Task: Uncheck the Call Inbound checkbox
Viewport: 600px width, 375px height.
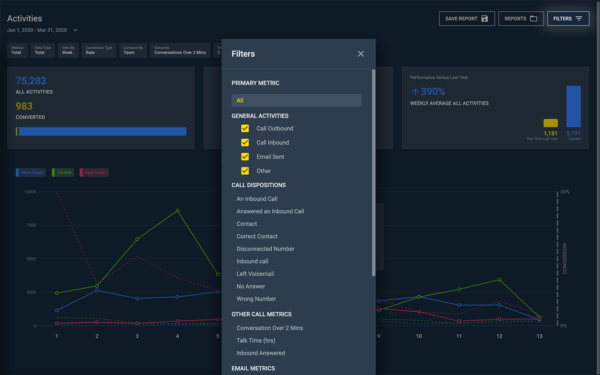Action: (245, 142)
